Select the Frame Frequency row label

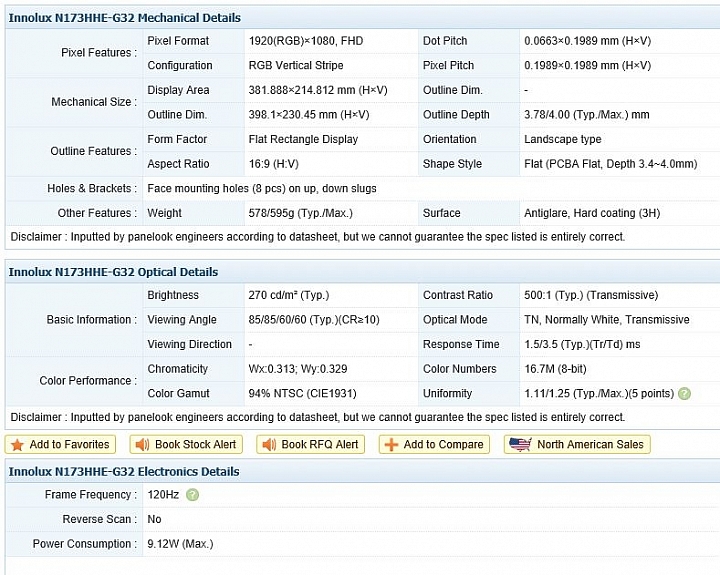pos(91,495)
